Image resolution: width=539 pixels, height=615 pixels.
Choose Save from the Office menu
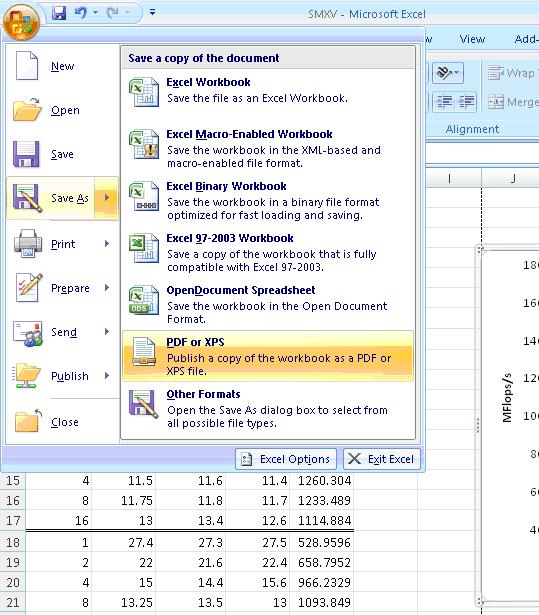tap(62, 154)
